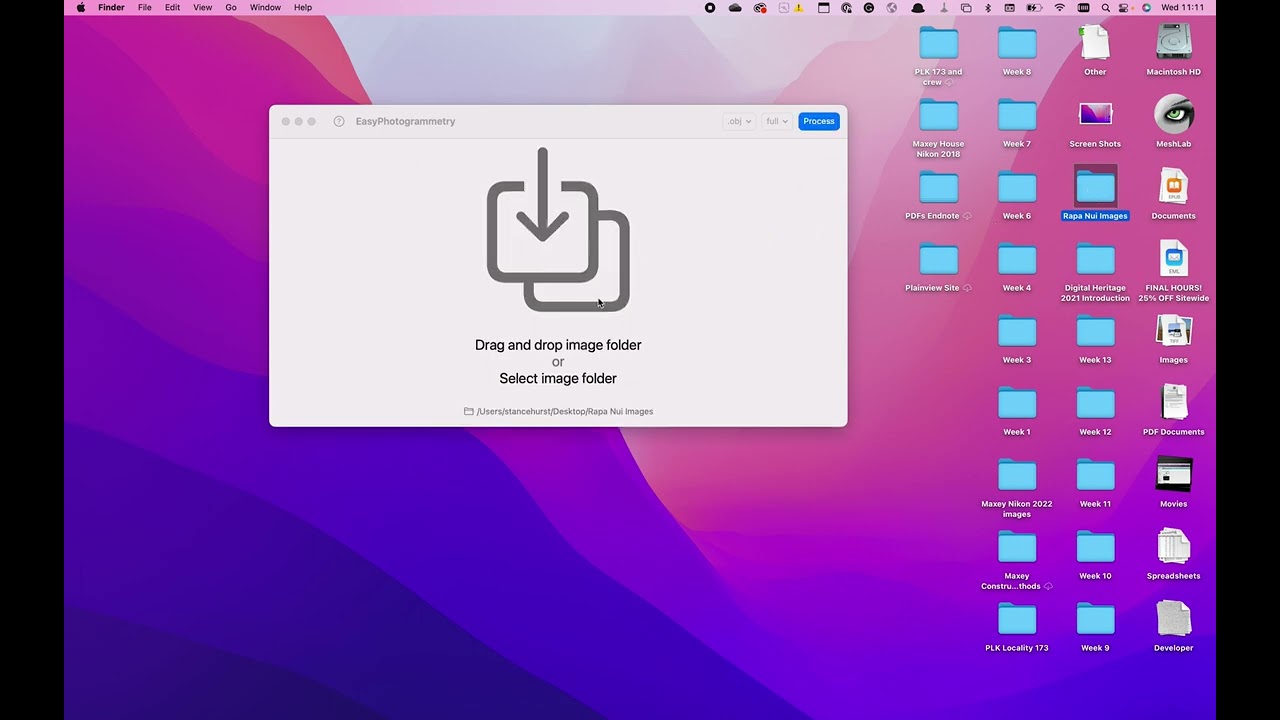
Task: Click the battery icon in menu bar
Action: pyautogui.click(x=1034, y=7)
